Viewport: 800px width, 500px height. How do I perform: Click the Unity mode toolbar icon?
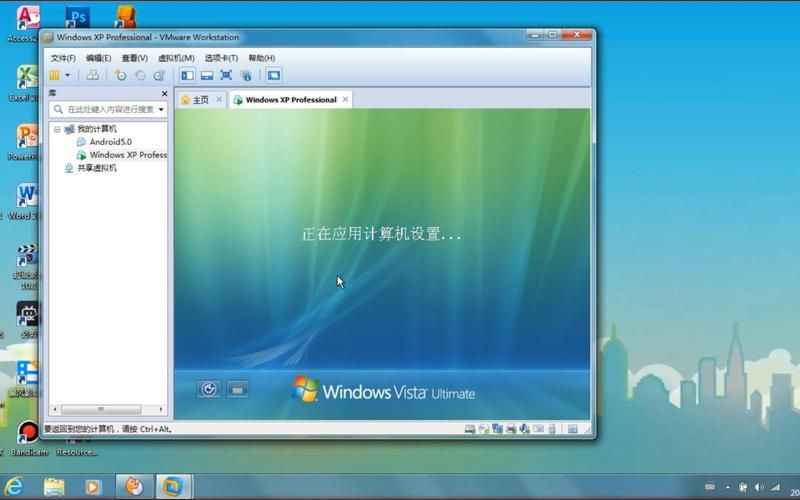tap(244, 75)
